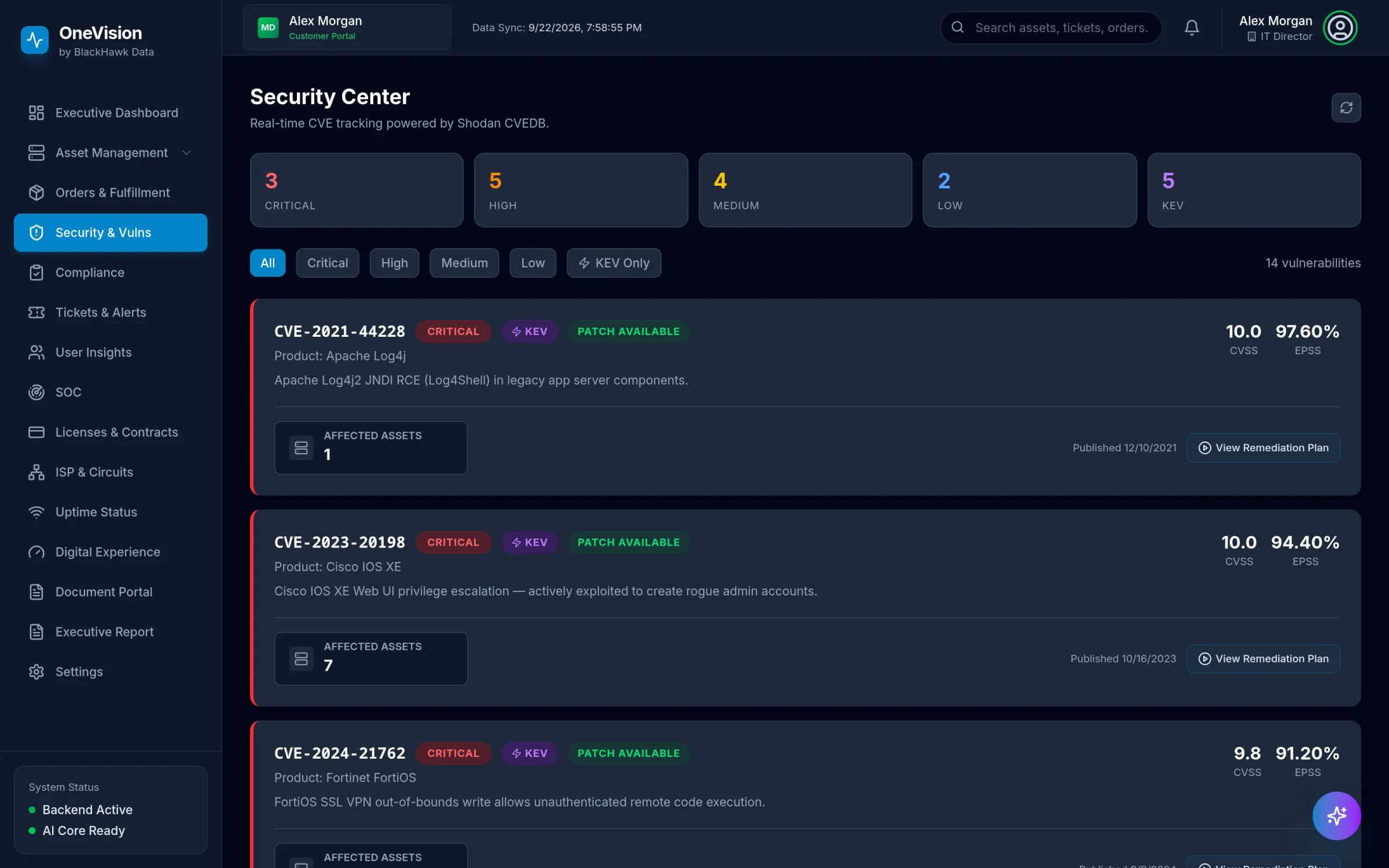Click the Orders & Fulfillment box icon
The image size is (1389, 868).
(36, 193)
